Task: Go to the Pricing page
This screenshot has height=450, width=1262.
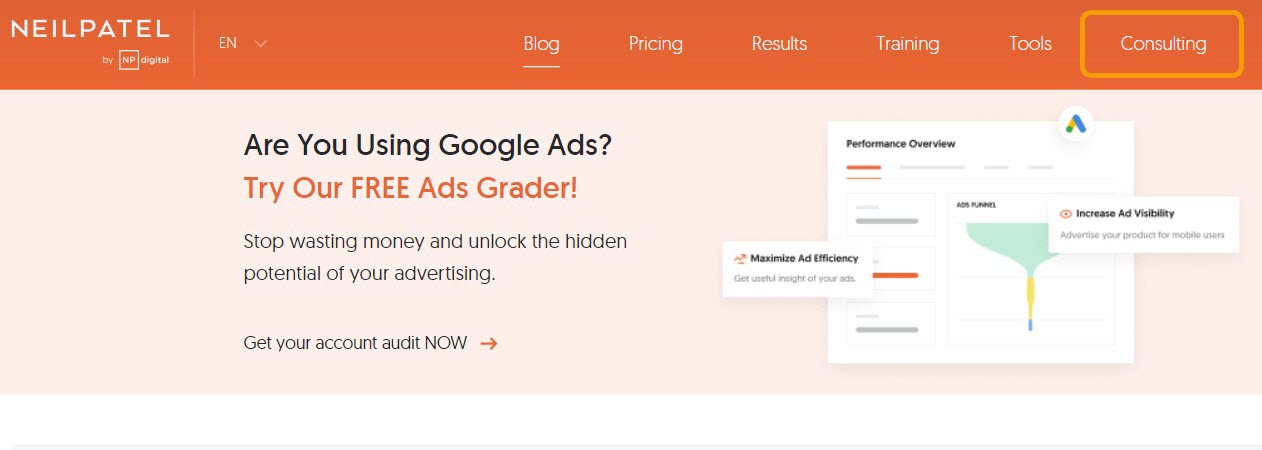Action: click(655, 44)
